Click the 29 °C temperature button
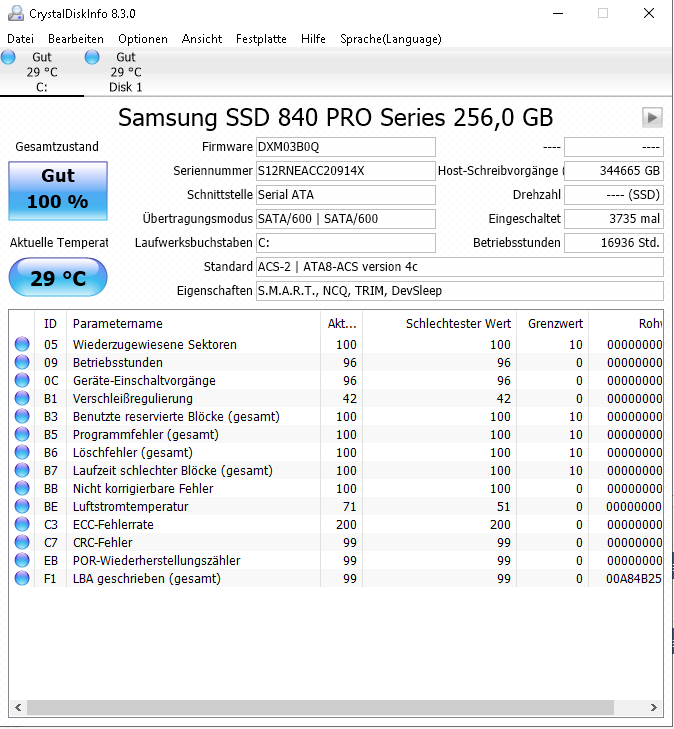The height and width of the screenshot is (729, 674). (x=58, y=278)
